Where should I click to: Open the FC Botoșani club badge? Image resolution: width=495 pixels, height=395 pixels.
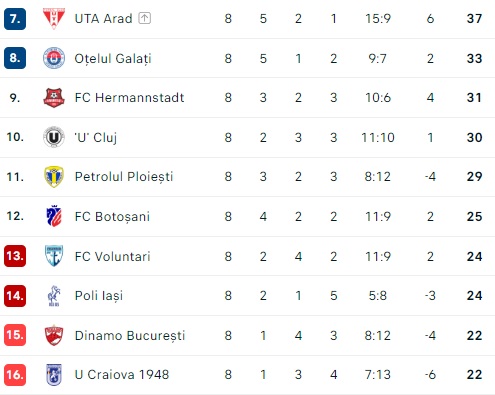54,216
